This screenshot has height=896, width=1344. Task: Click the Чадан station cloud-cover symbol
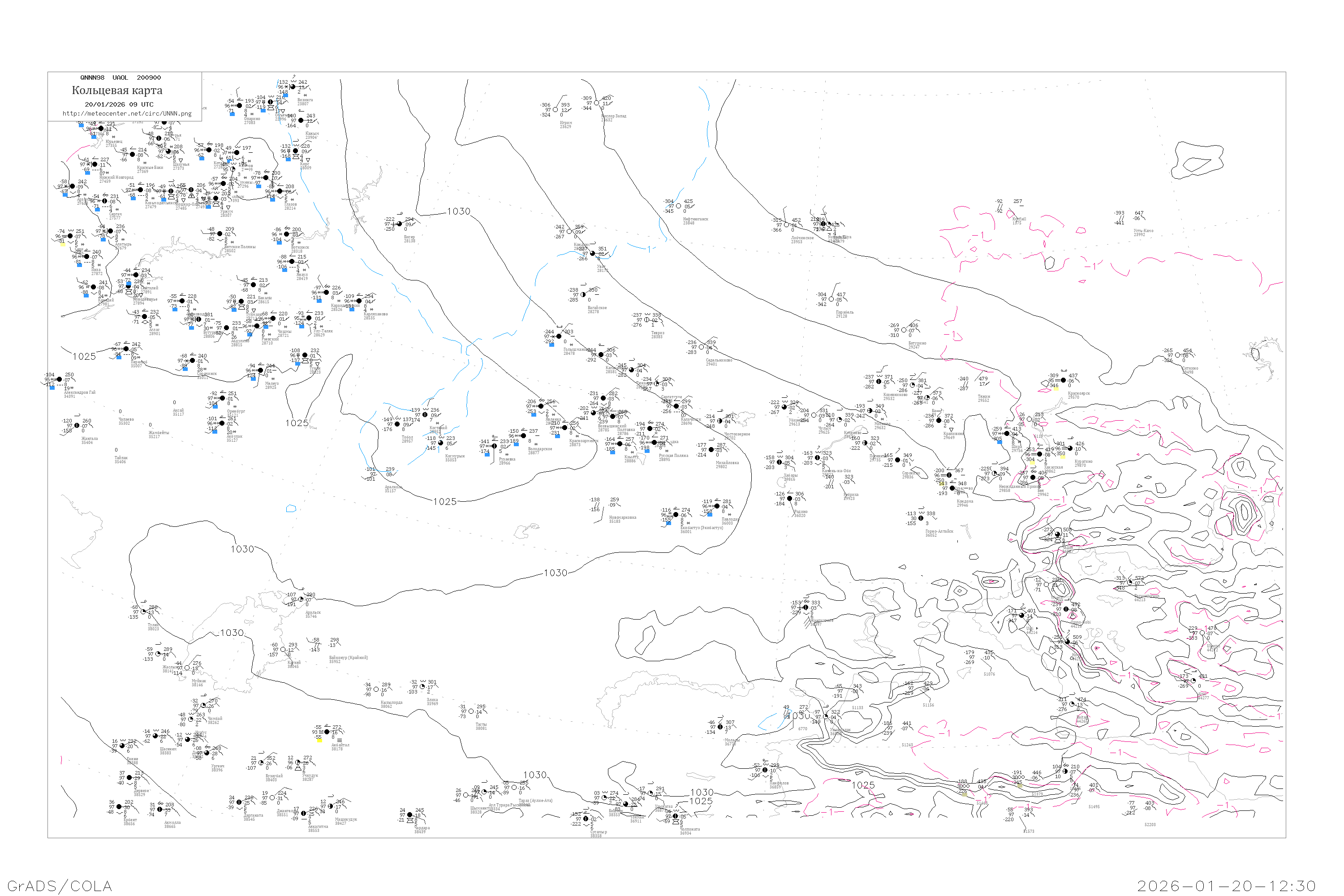coord(1058,534)
